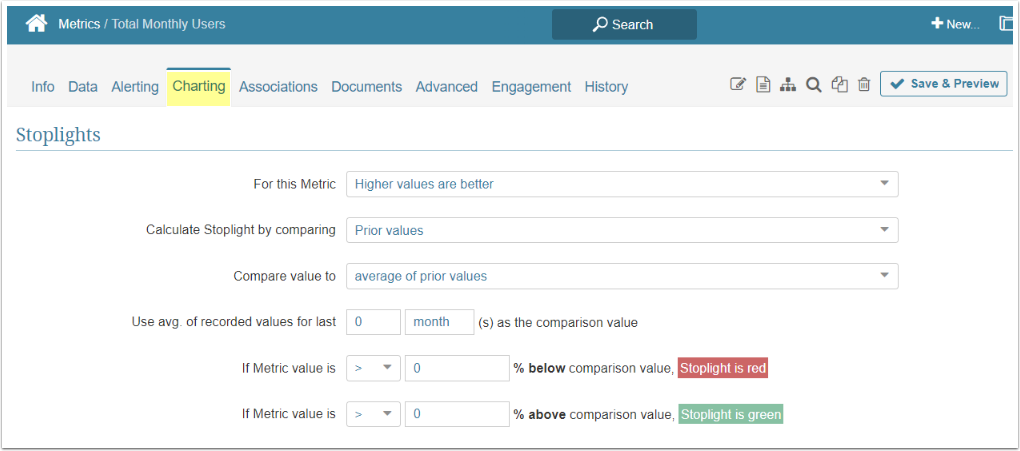1020x451 pixels.
Task: Click the edit pencil icon in toolbar
Action: point(738,85)
